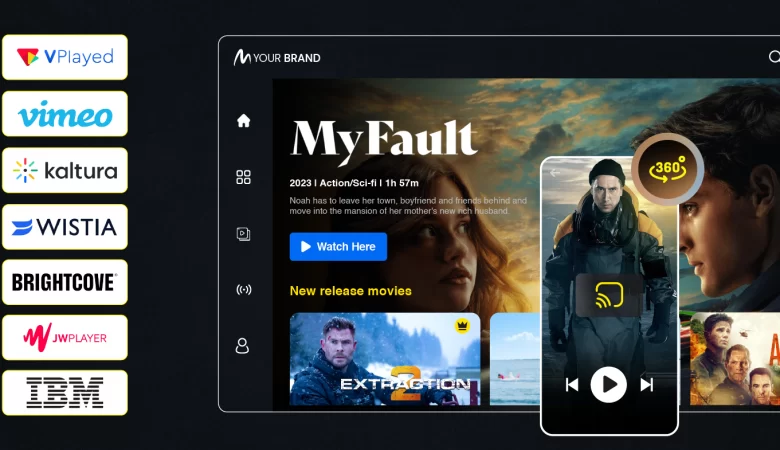The image size is (780, 450).
Task: Select the Wistia logo card
Action: click(65, 227)
